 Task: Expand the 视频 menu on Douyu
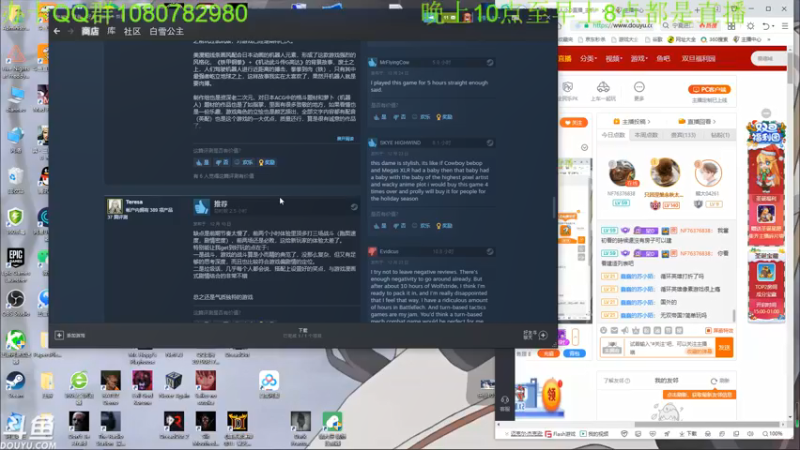(613, 59)
